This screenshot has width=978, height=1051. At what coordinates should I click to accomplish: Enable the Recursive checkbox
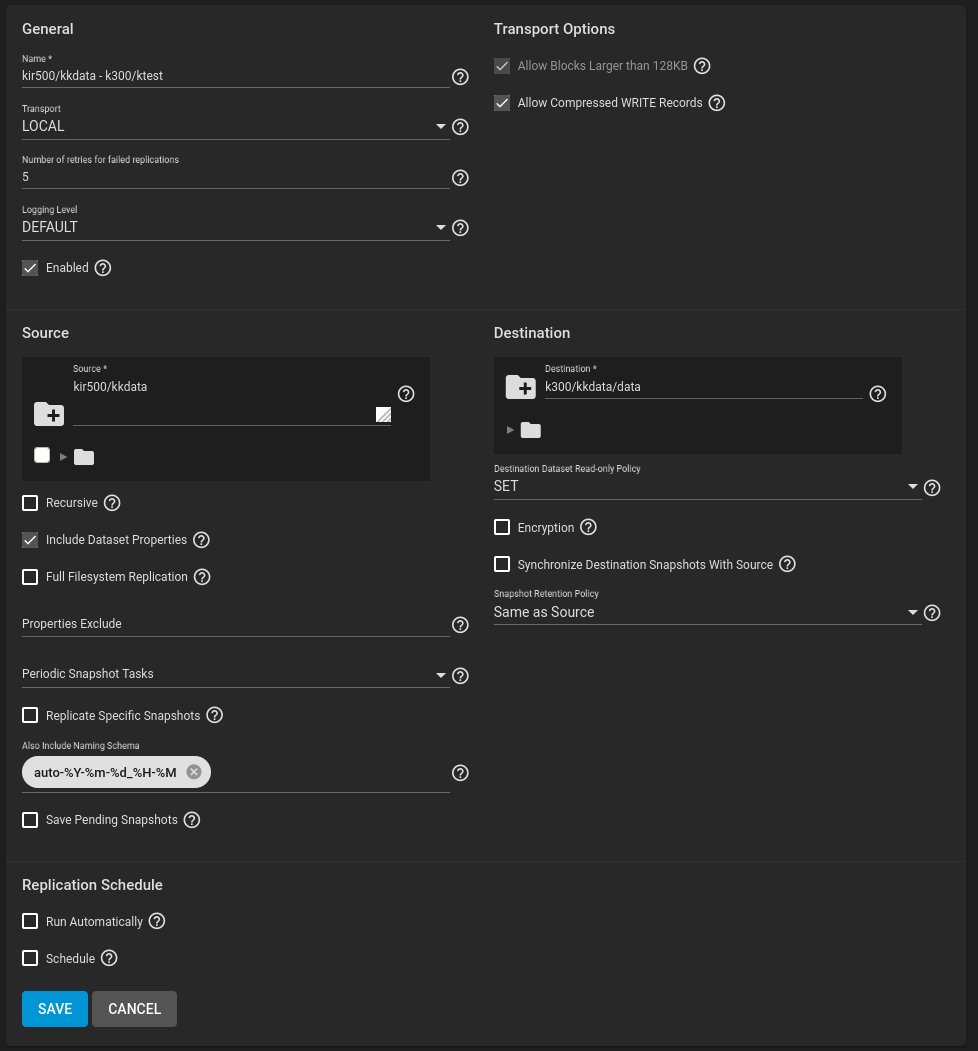click(x=30, y=503)
